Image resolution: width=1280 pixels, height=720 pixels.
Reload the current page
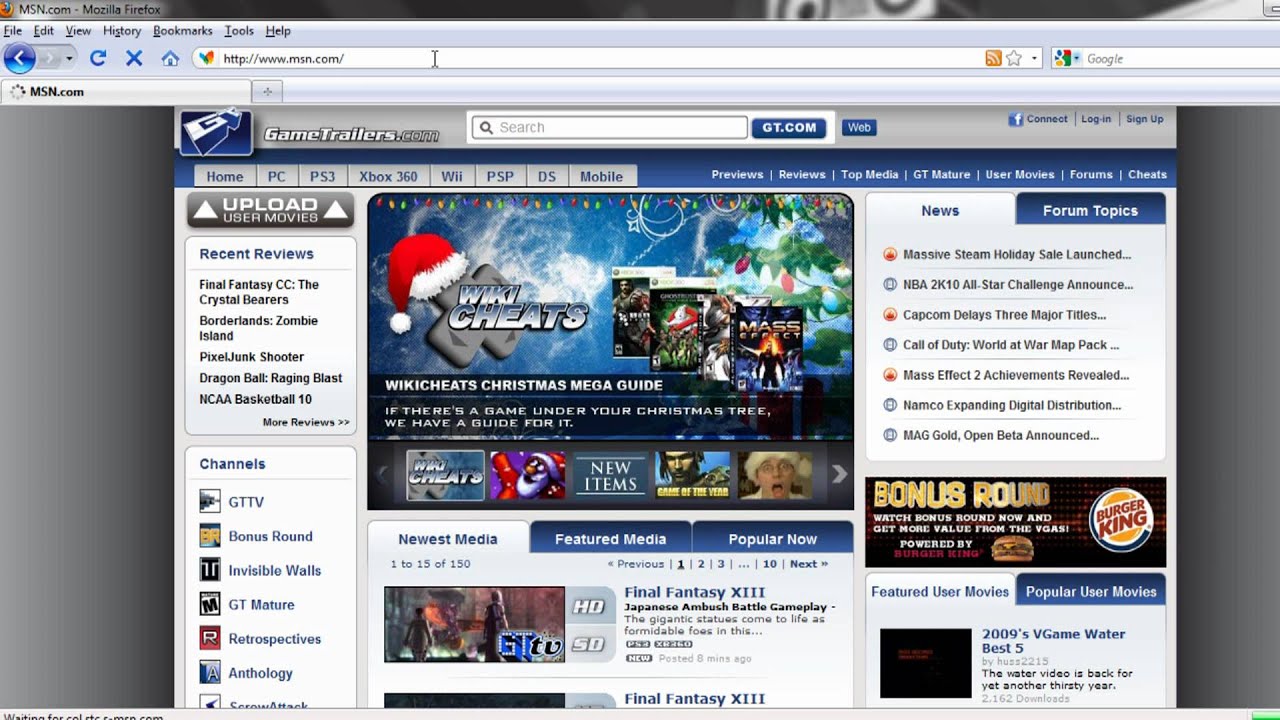(98, 58)
